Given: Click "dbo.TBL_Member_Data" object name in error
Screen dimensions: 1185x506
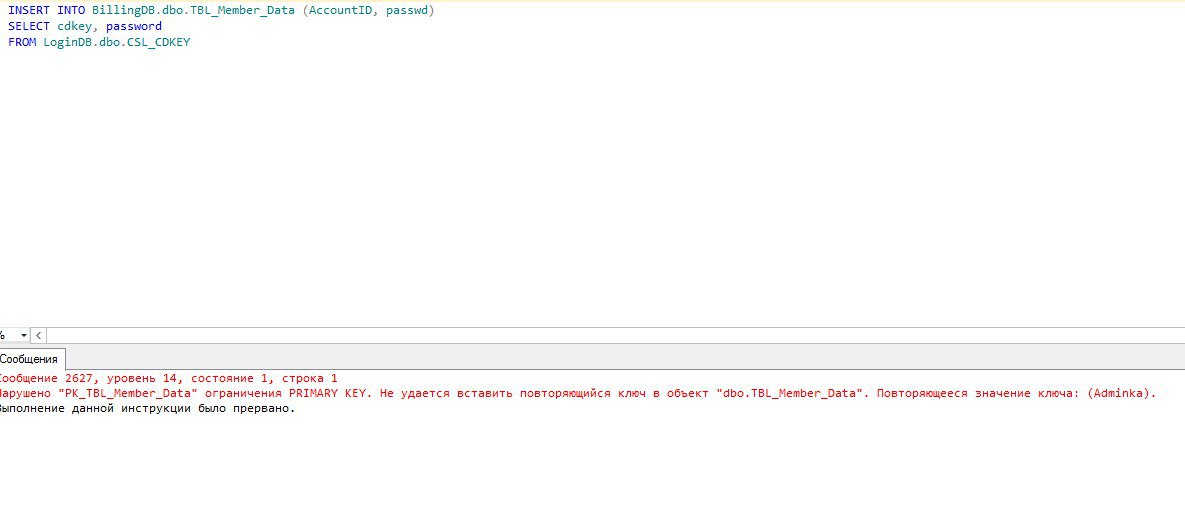Looking at the screenshot, I should pyautogui.click(x=791, y=393).
